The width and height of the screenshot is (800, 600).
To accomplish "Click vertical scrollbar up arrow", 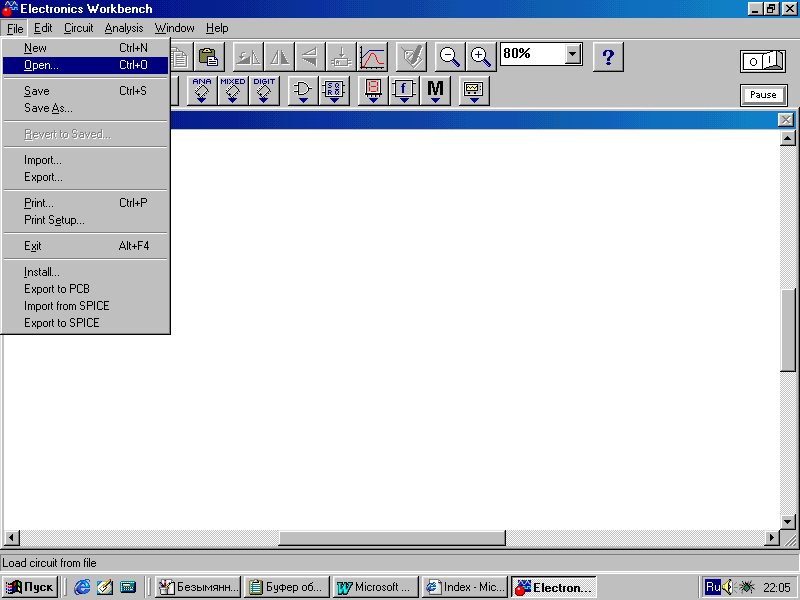I will (x=788, y=138).
